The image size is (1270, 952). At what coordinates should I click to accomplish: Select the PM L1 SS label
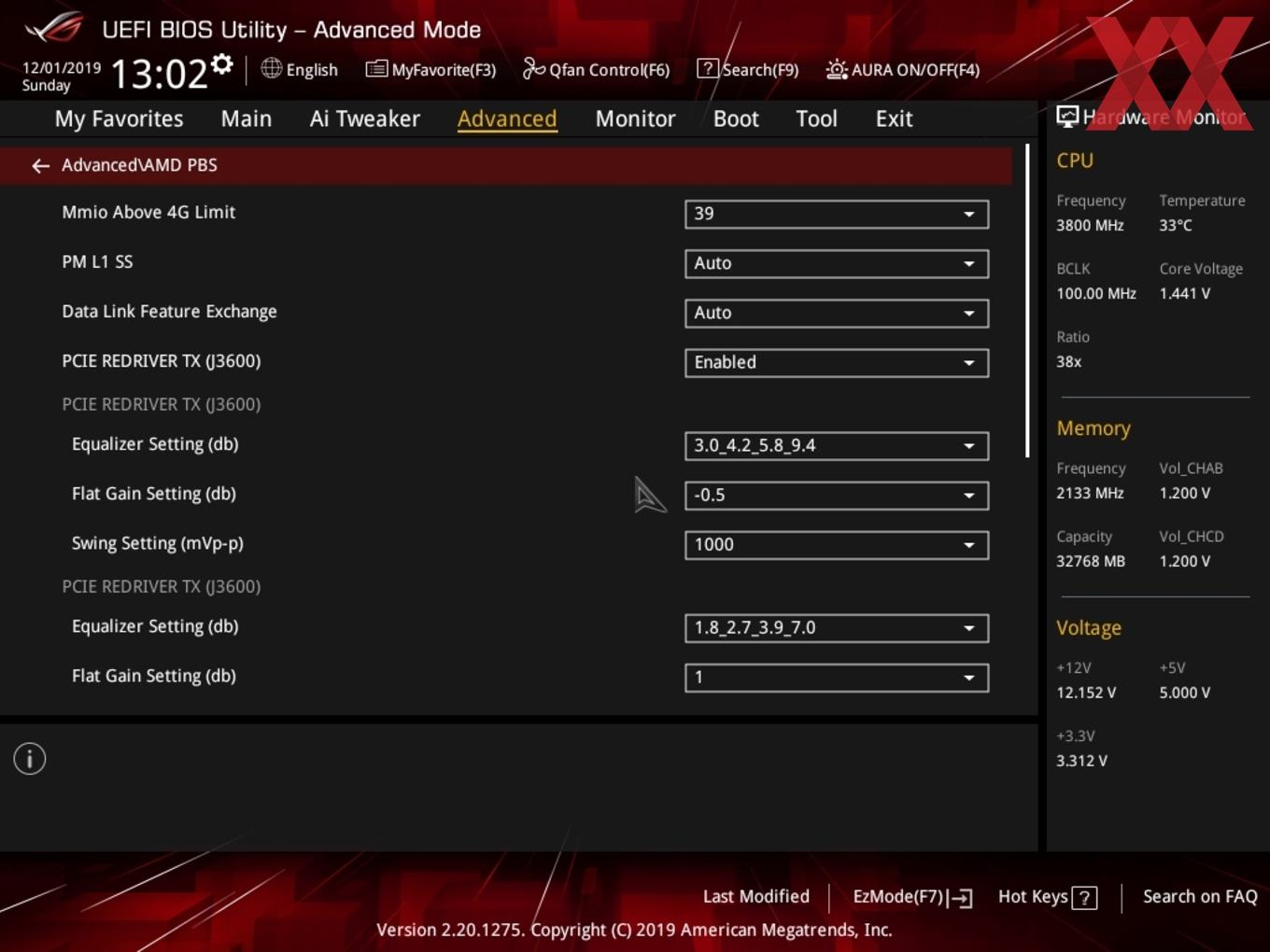[x=97, y=261]
